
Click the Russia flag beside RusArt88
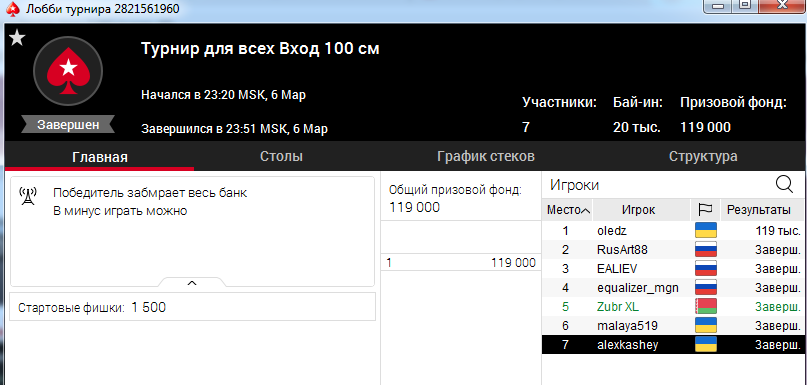[x=706, y=250]
